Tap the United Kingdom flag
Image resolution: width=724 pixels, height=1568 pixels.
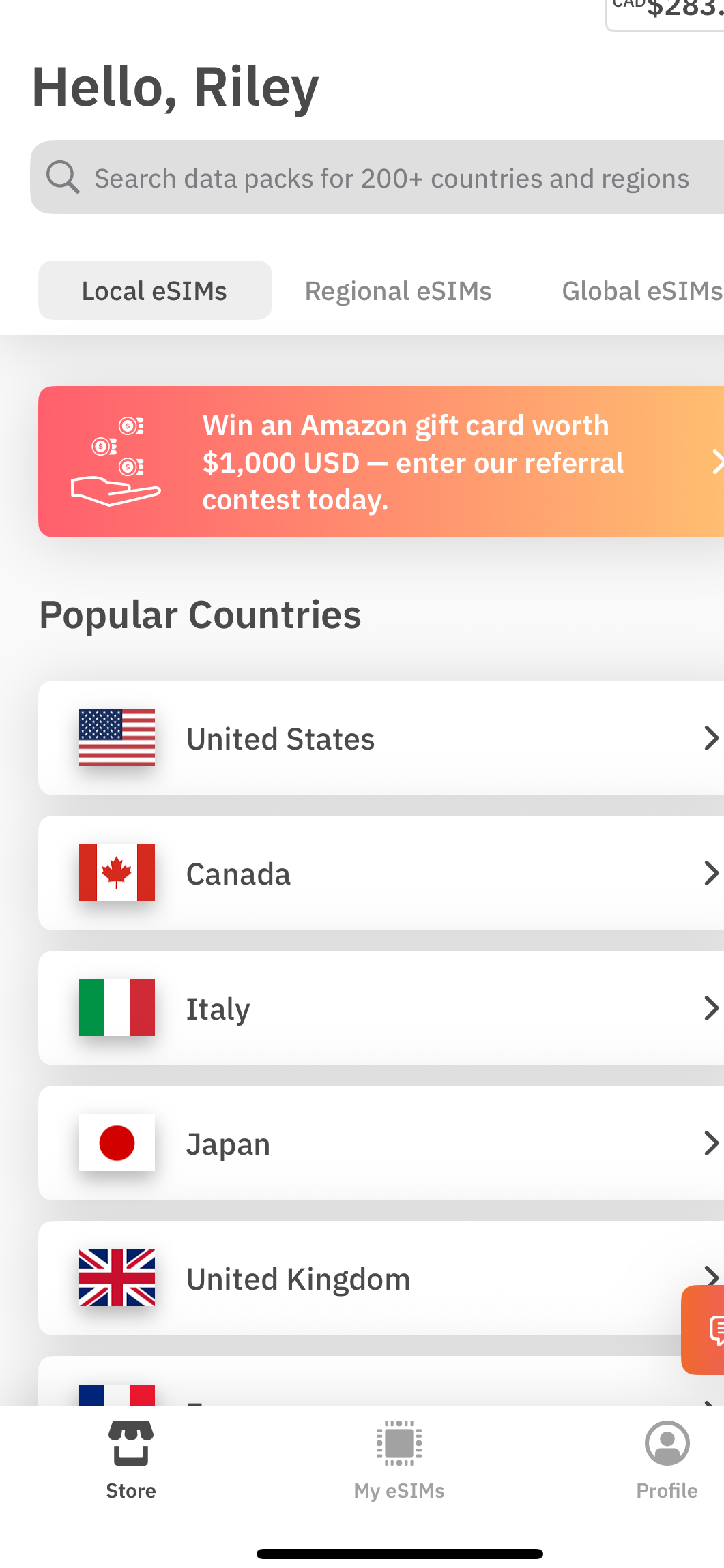click(x=117, y=1277)
